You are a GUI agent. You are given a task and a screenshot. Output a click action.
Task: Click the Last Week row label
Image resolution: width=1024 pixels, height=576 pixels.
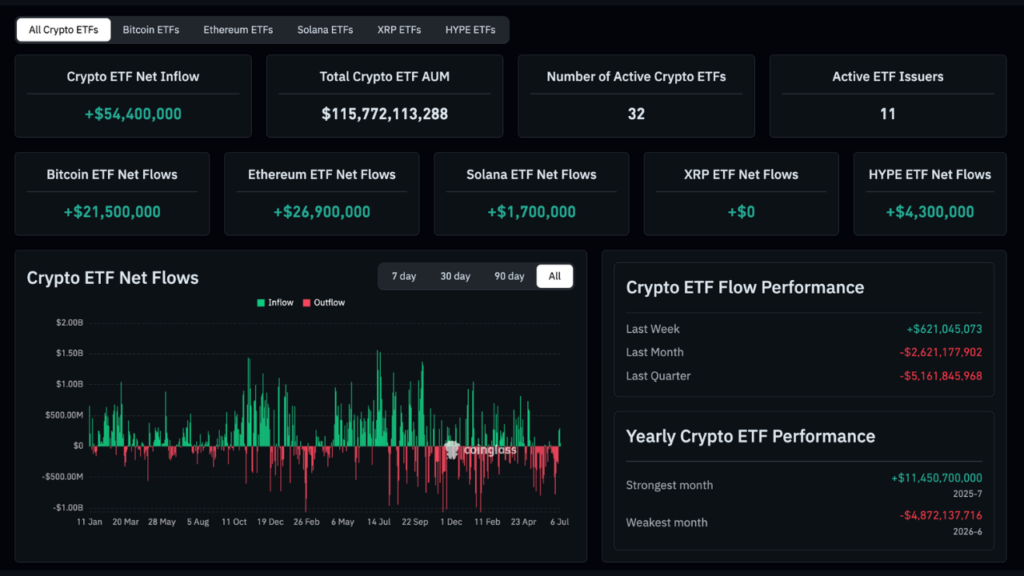point(652,329)
